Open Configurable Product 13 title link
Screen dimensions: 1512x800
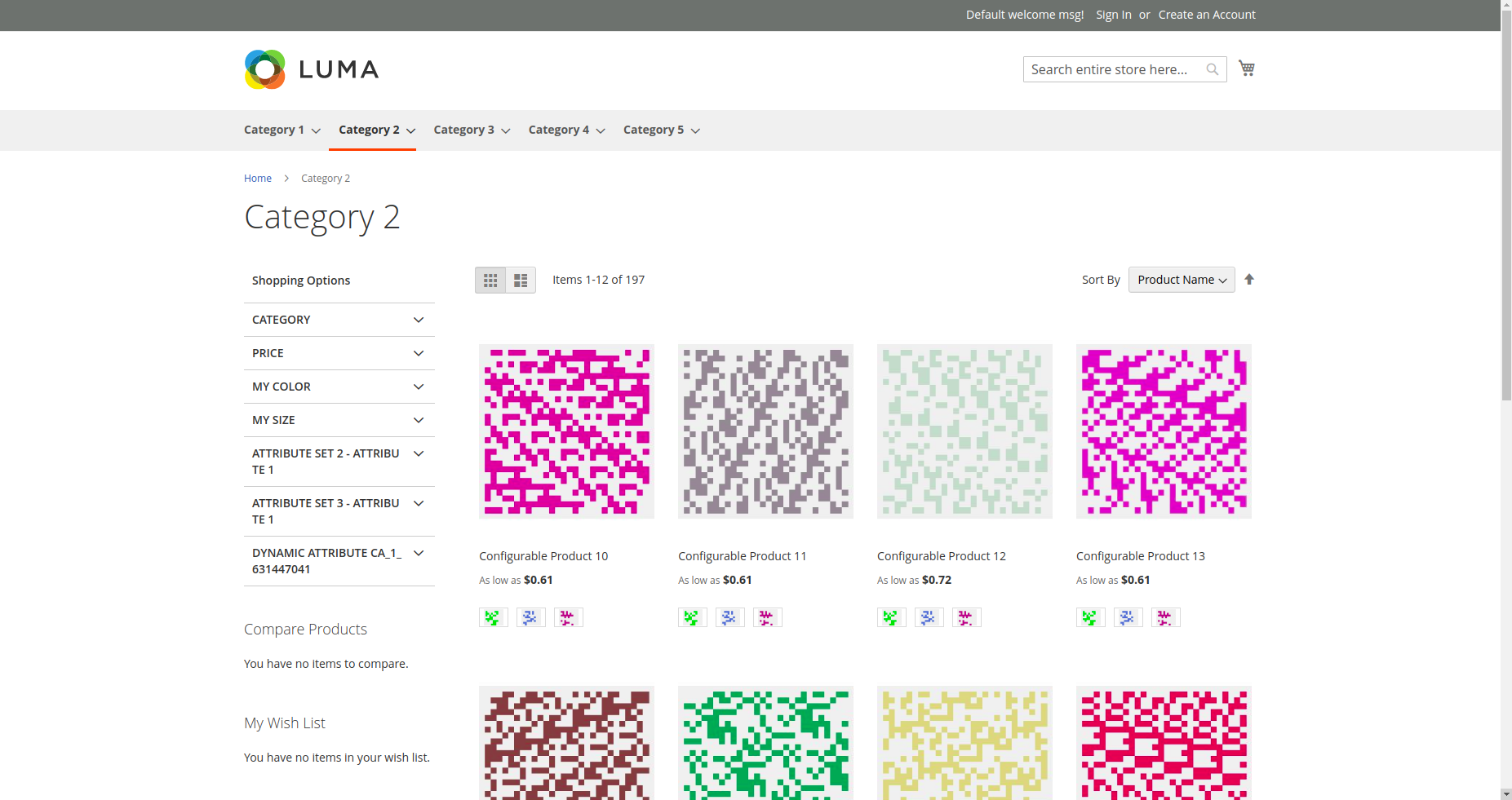1141,556
